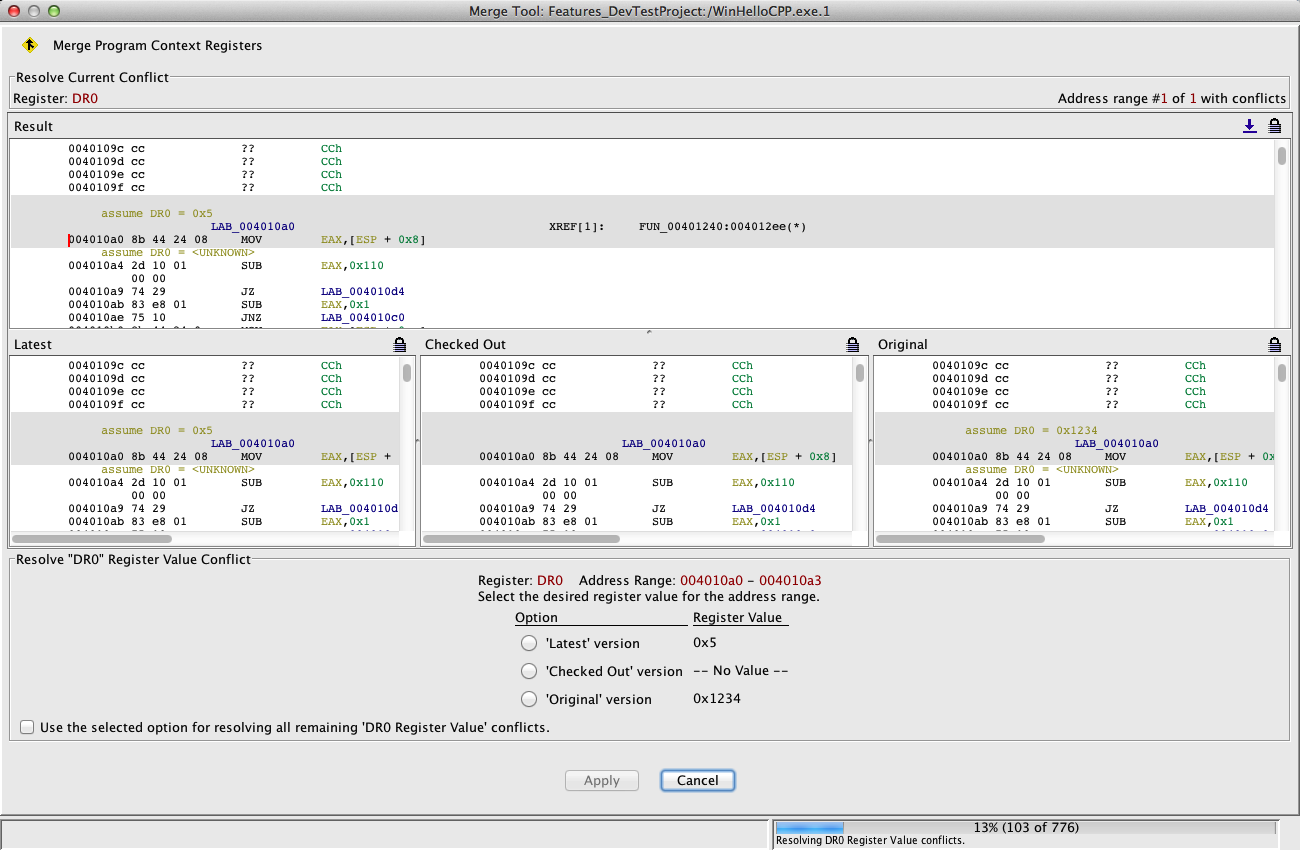Click the blue down-arrow icon in Result panel
Viewport: 1300px width, 850px height.
[1249, 126]
